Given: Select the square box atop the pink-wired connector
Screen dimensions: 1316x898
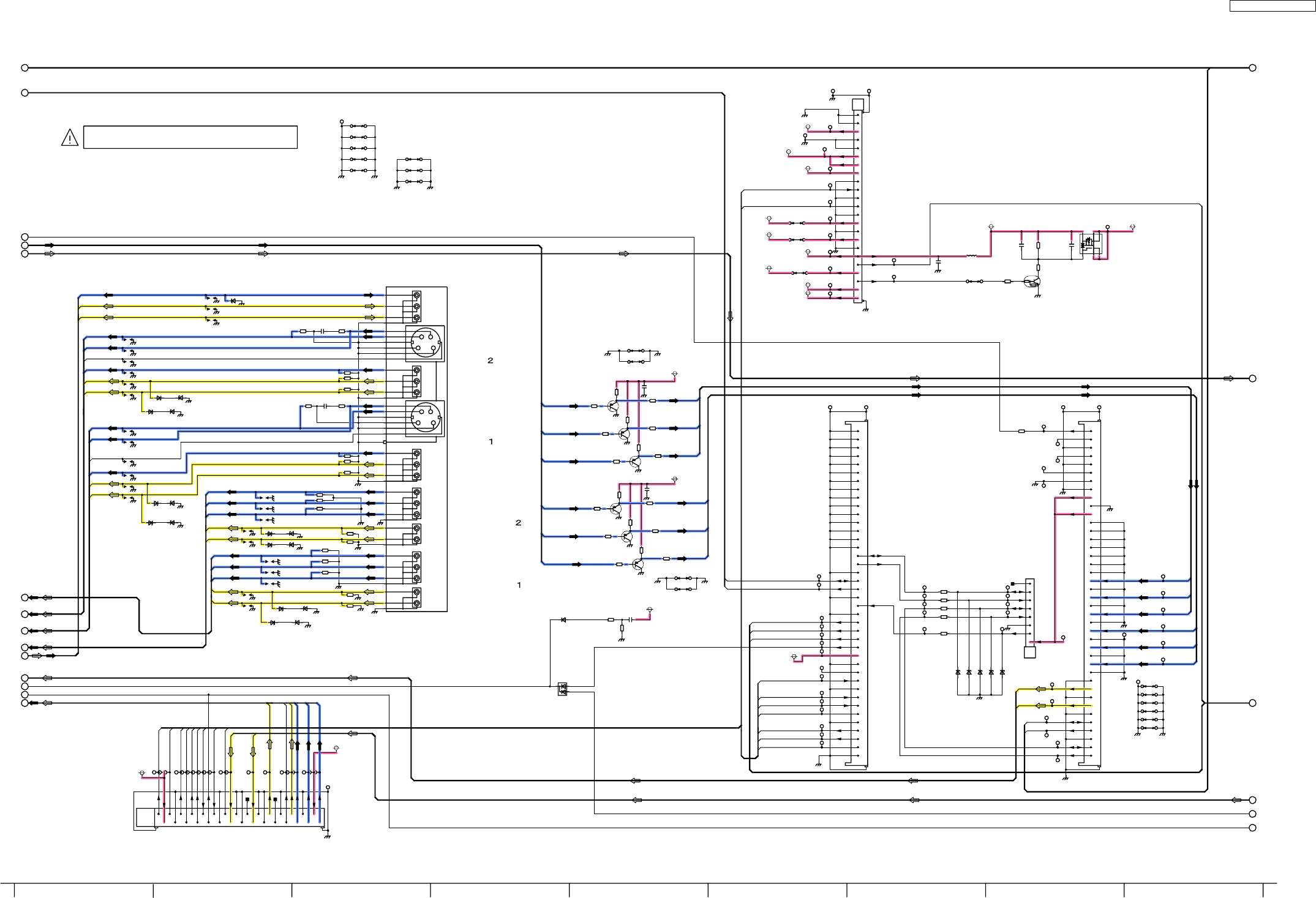Looking at the screenshot, I should tap(858, 105).
